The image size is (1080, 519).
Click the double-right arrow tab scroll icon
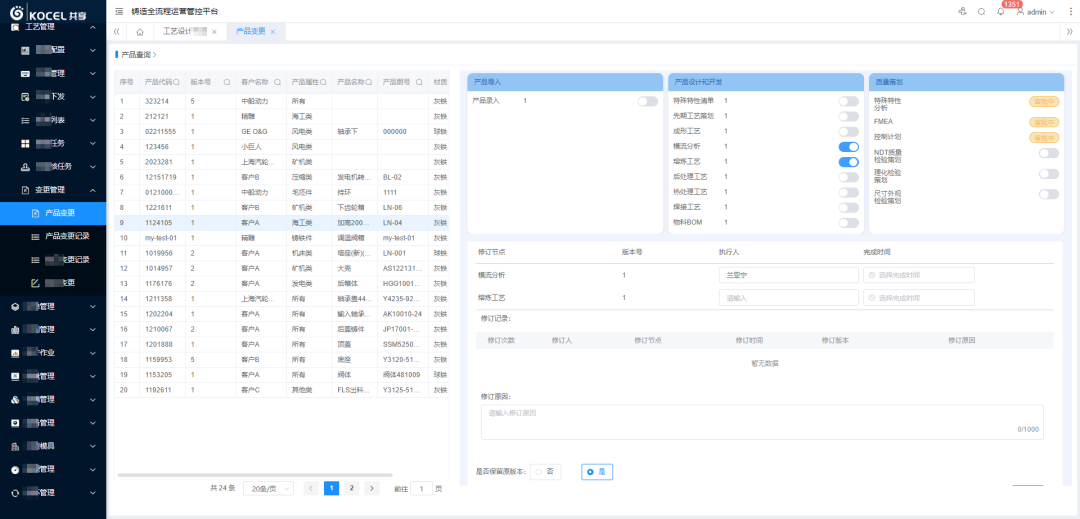(1069, 32)
